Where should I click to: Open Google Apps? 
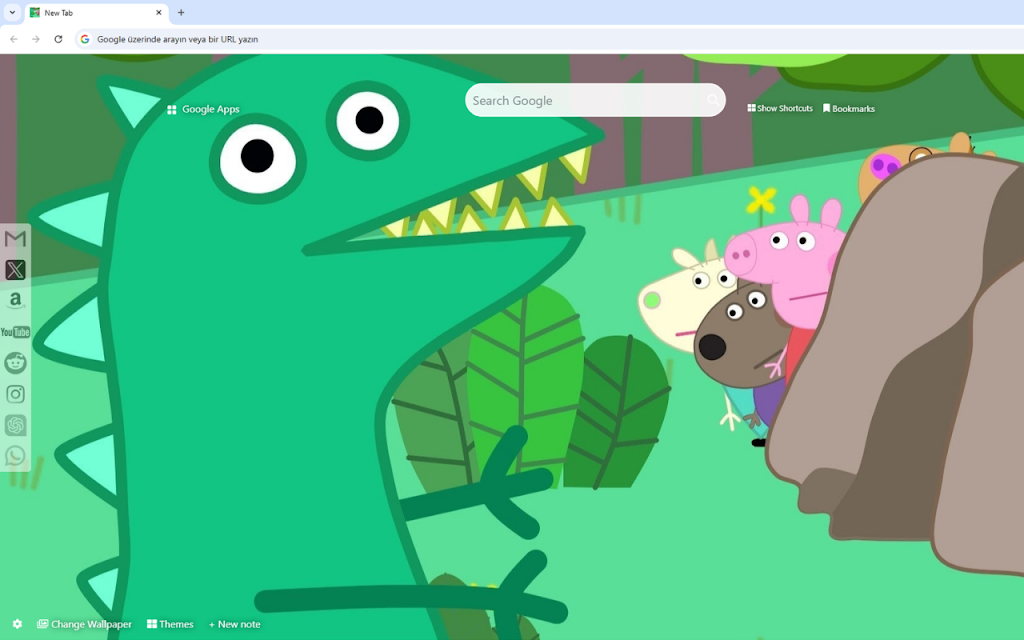(x=203, y=109)
